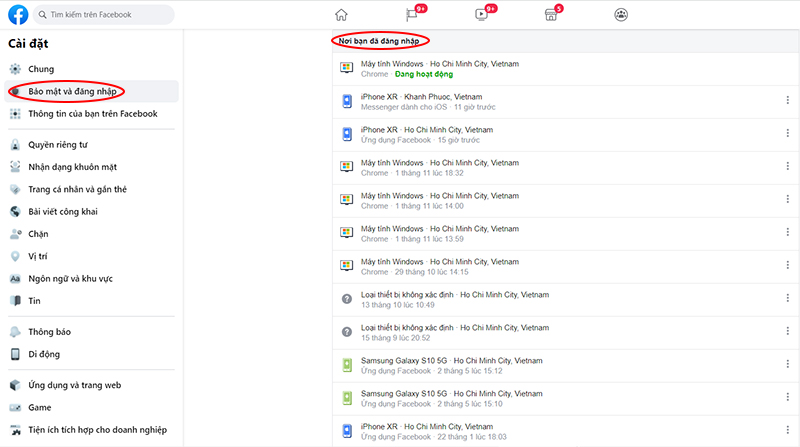Click the Chung gear icon

click(x=15, y=69)
